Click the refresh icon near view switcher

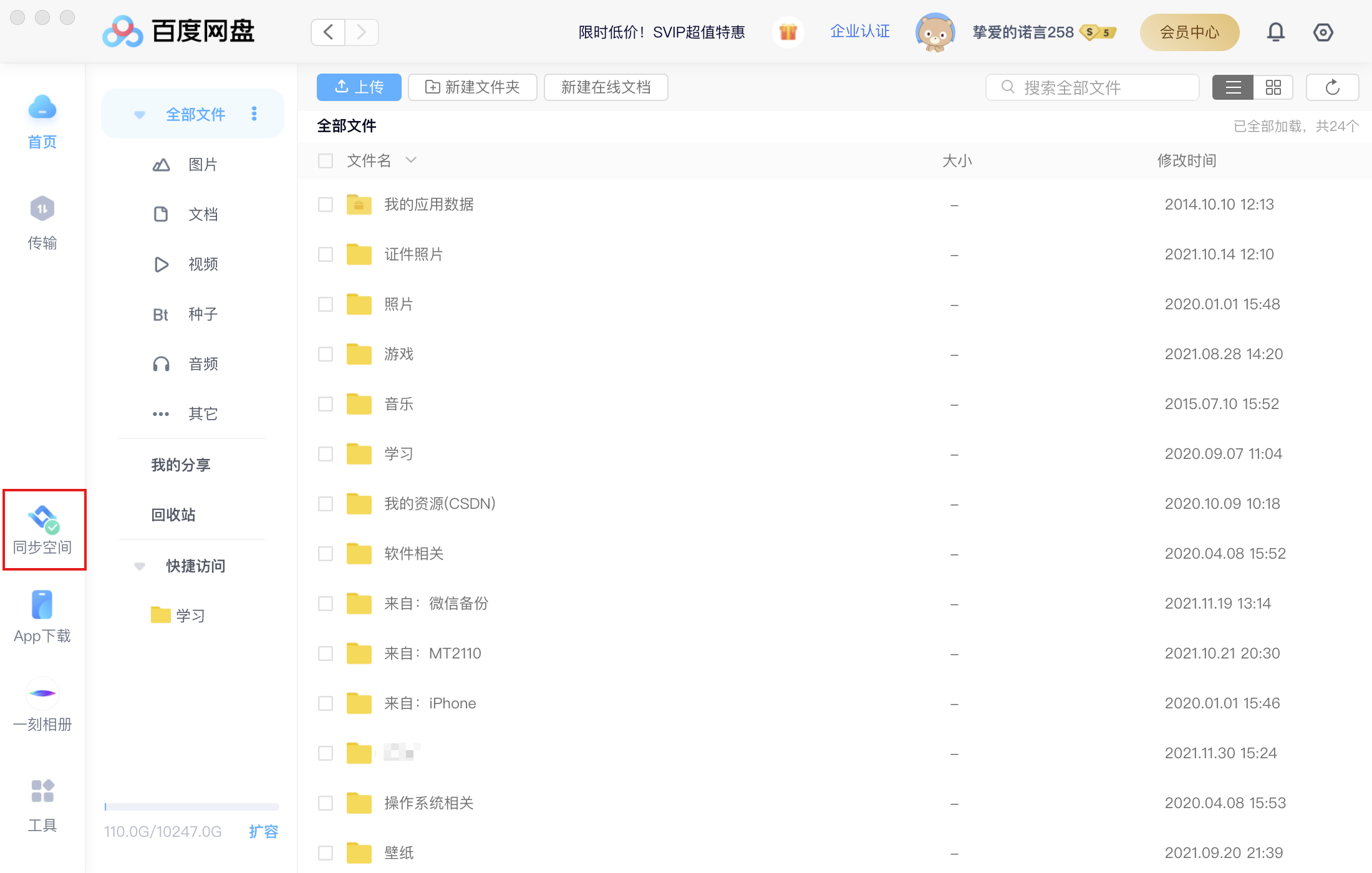point(1332,87)
